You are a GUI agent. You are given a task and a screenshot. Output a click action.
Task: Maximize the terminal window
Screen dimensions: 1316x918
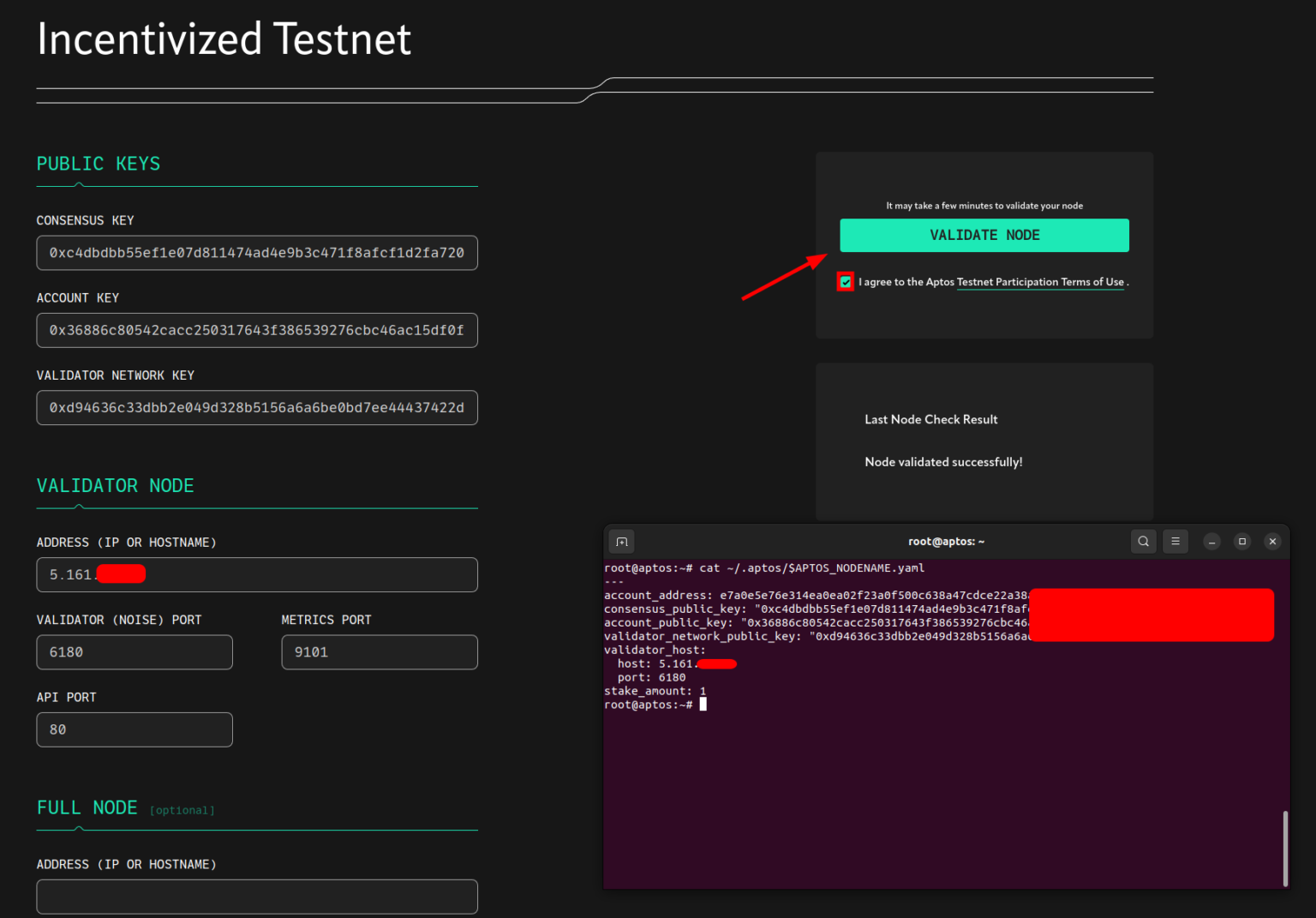click(x=1242, y=542)
